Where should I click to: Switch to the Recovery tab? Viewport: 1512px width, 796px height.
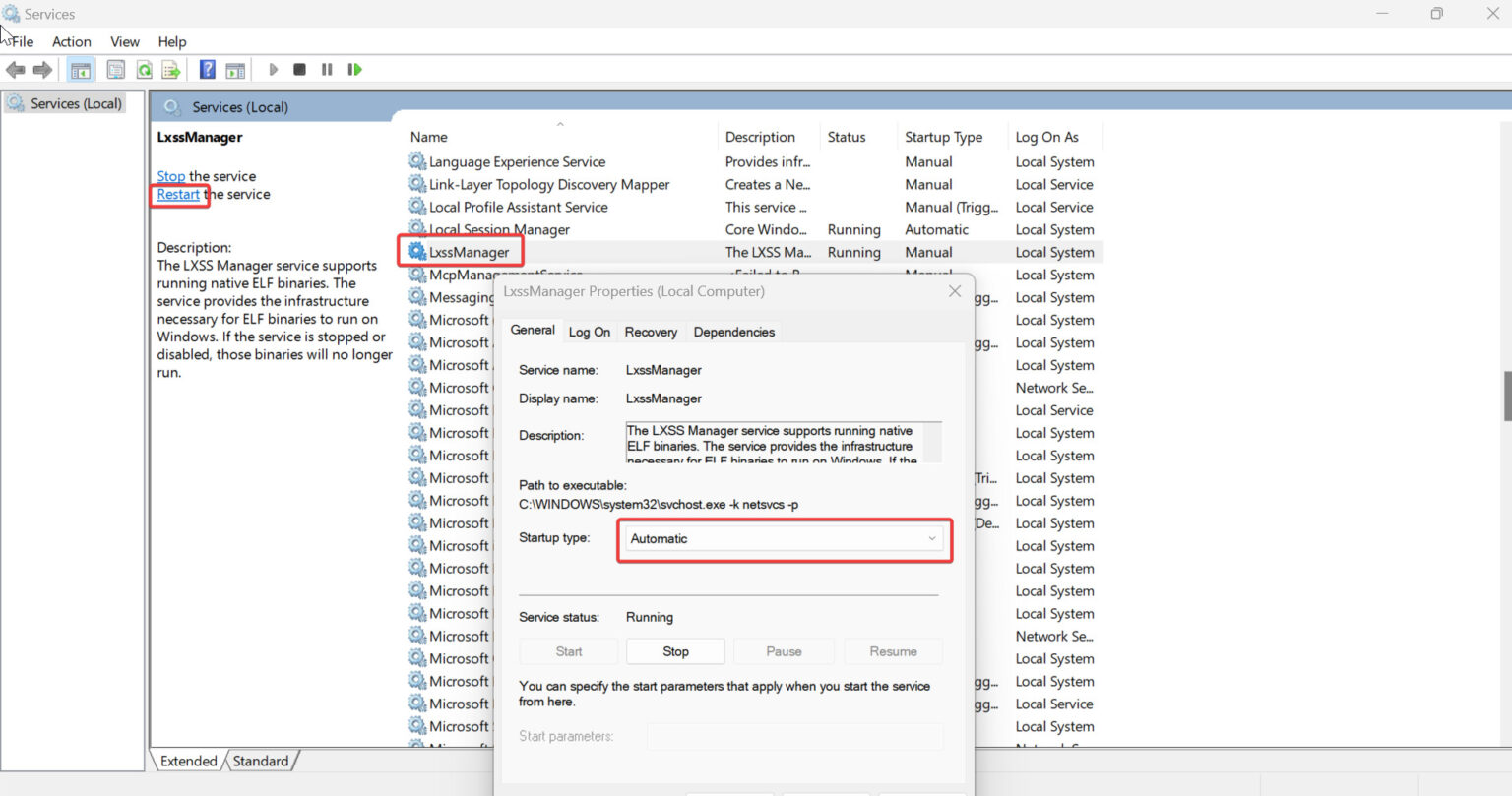(x=651, y=332)
